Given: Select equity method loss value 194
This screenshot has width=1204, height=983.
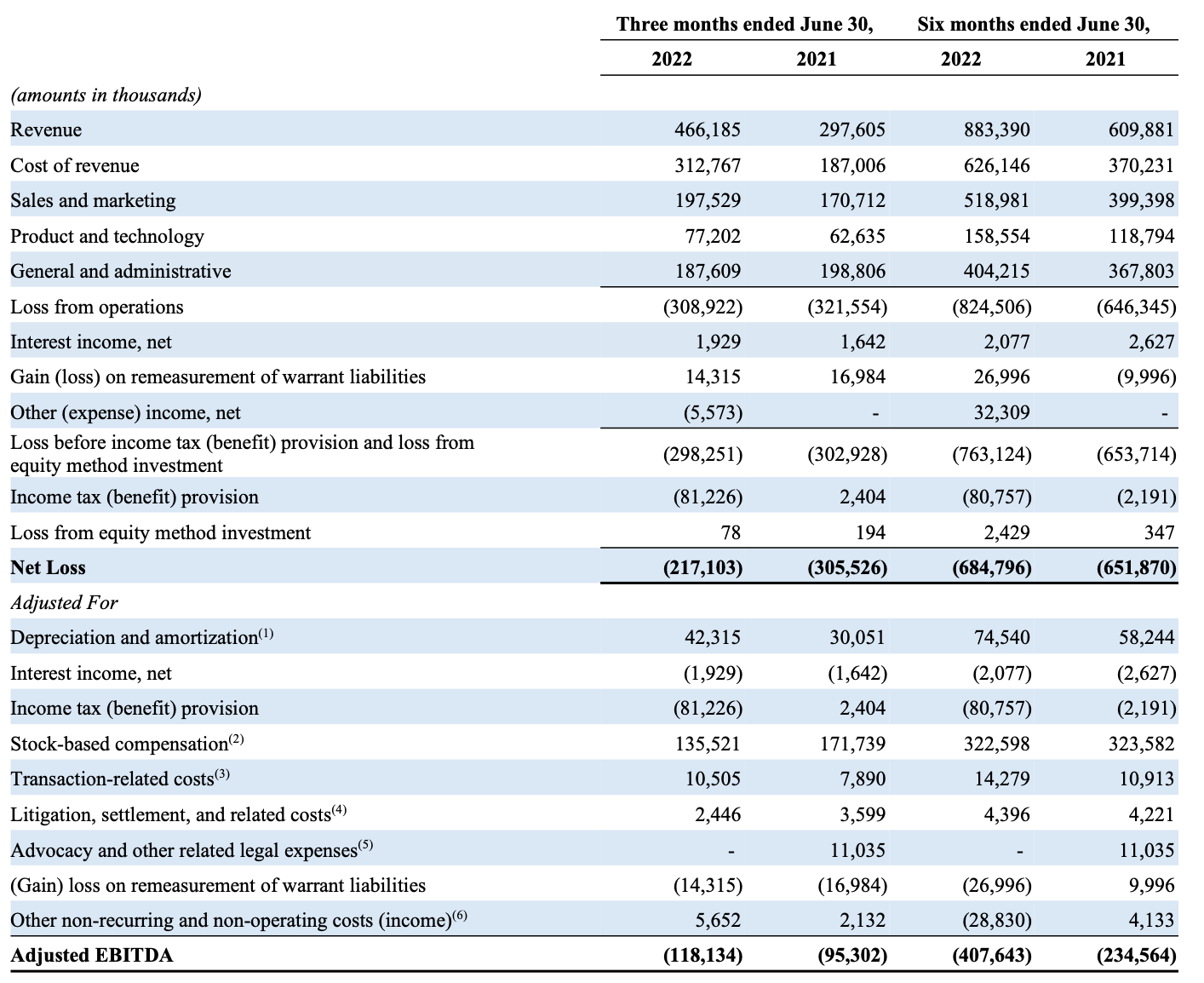Looking at the screenshot, I should (x=870, y=532).
